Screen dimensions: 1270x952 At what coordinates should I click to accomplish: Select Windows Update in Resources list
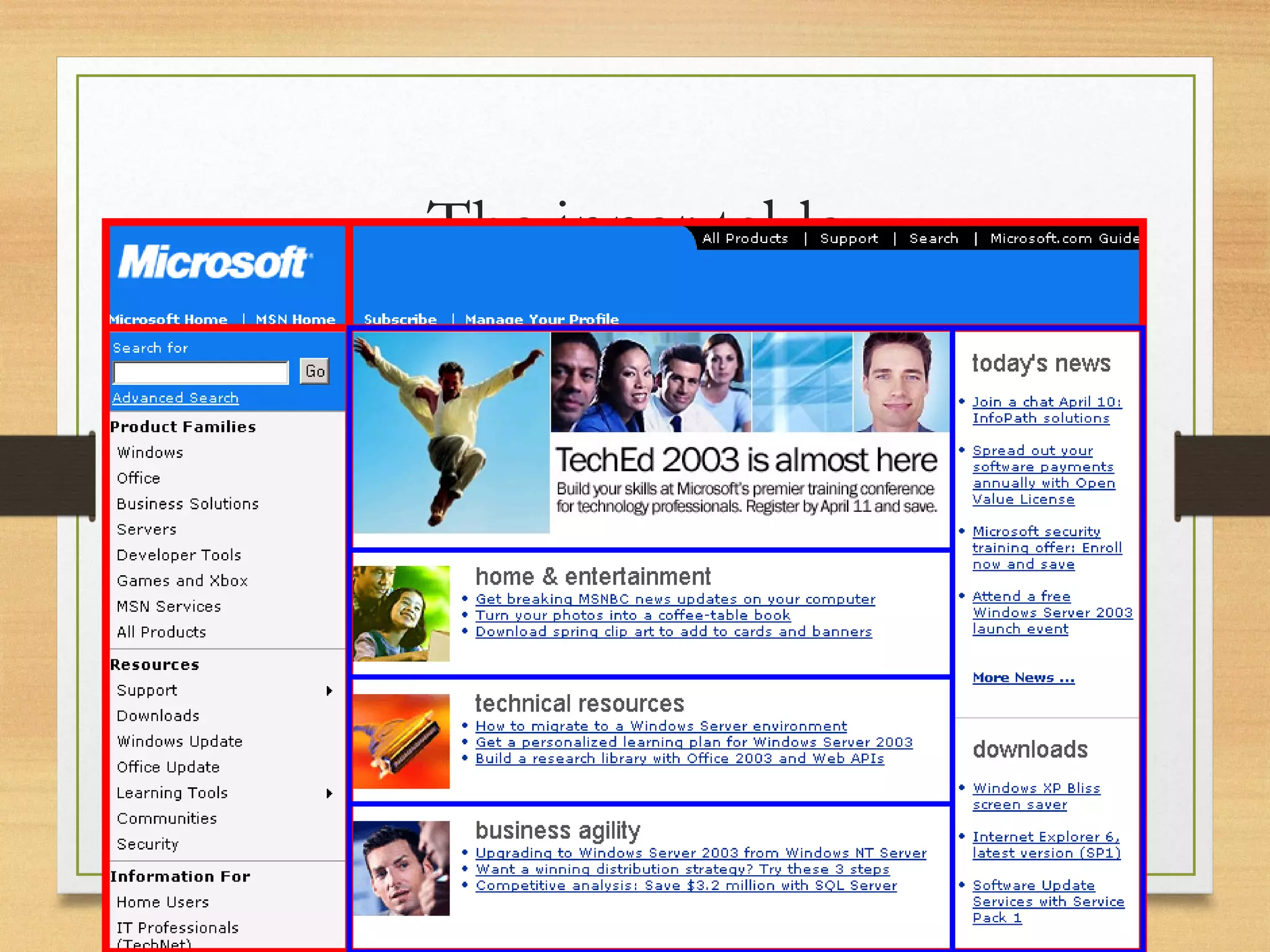(179, 742)
